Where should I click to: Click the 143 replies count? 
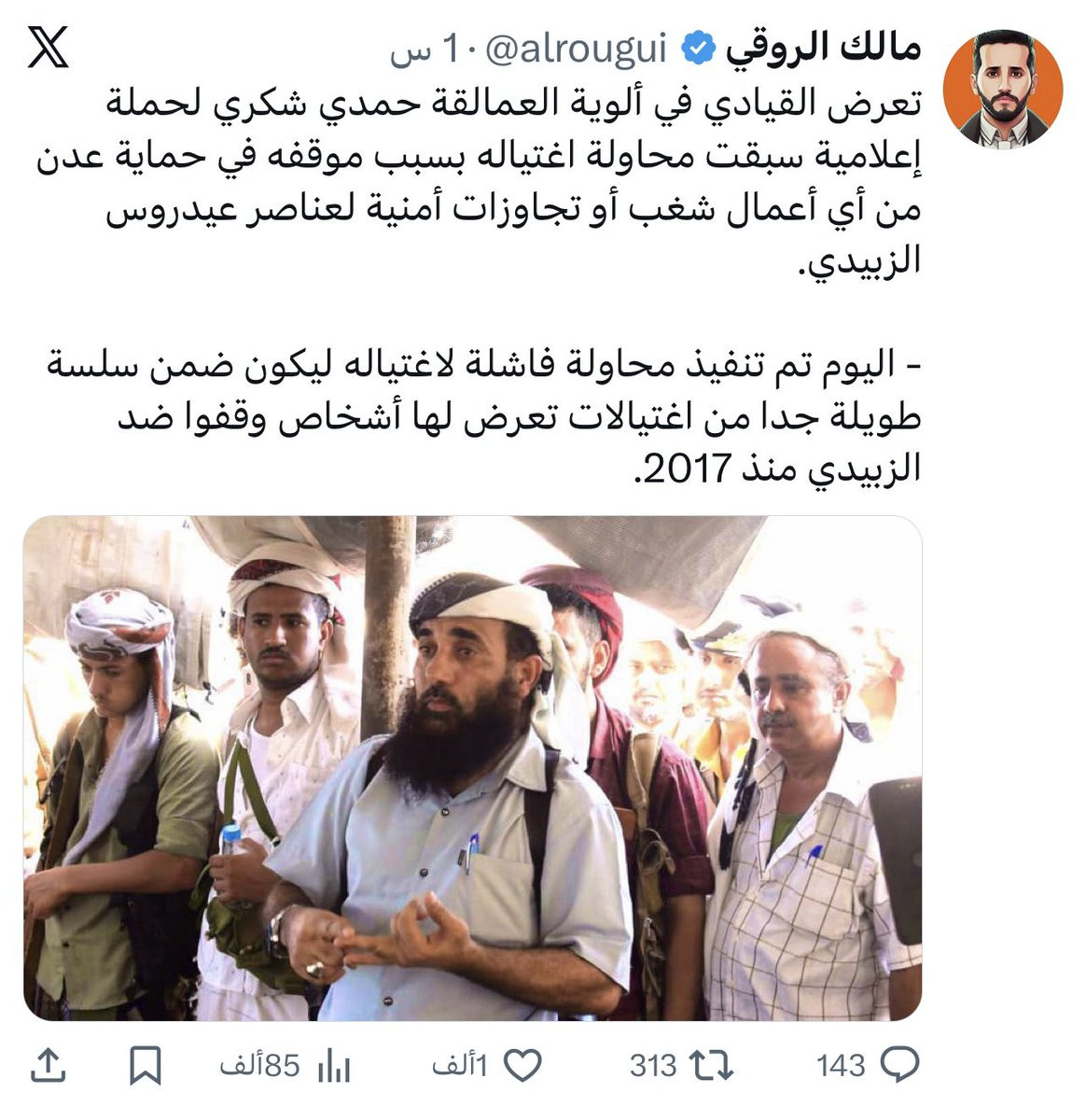pos(841,1065)
